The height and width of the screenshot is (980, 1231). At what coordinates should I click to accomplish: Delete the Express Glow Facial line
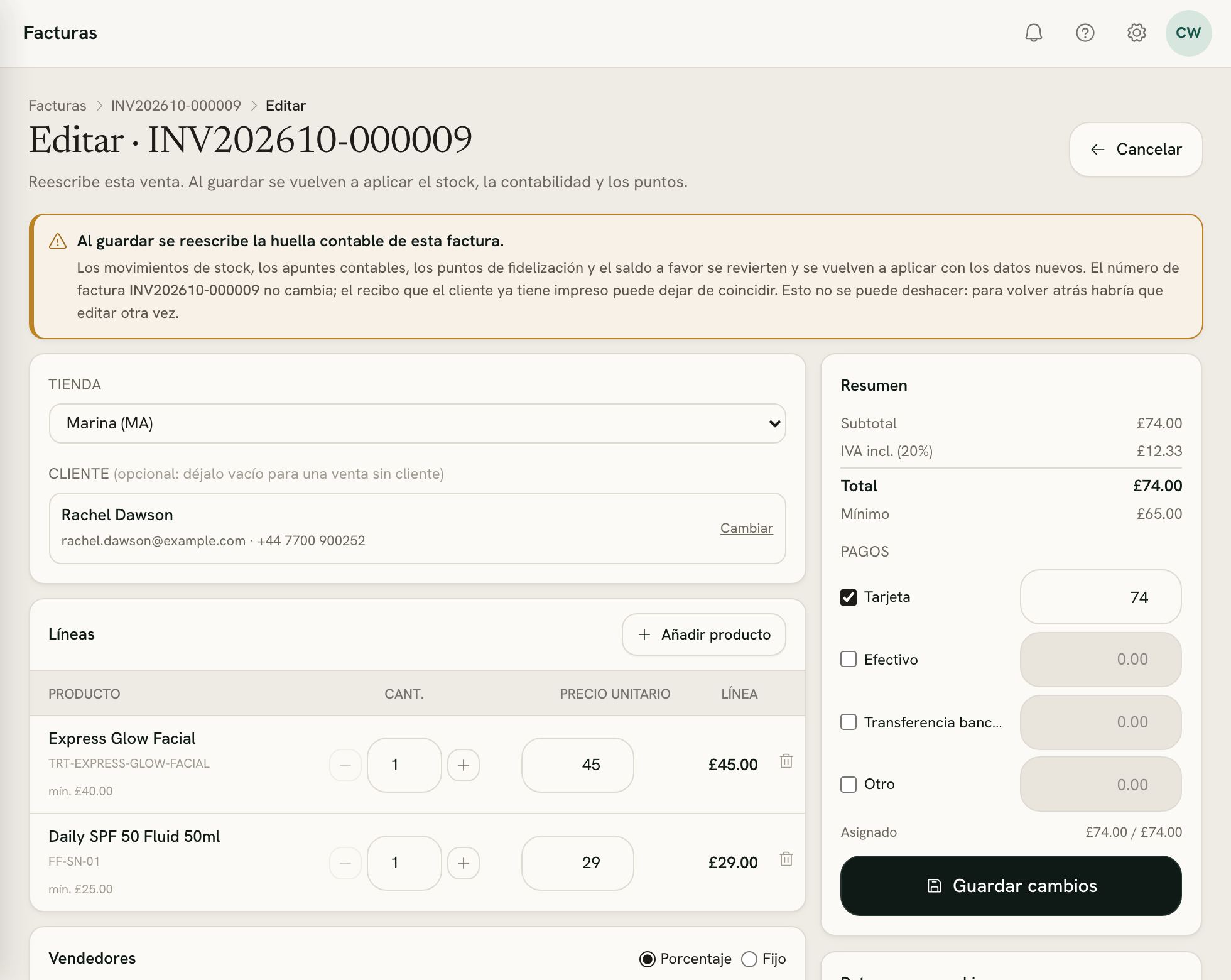786,761
